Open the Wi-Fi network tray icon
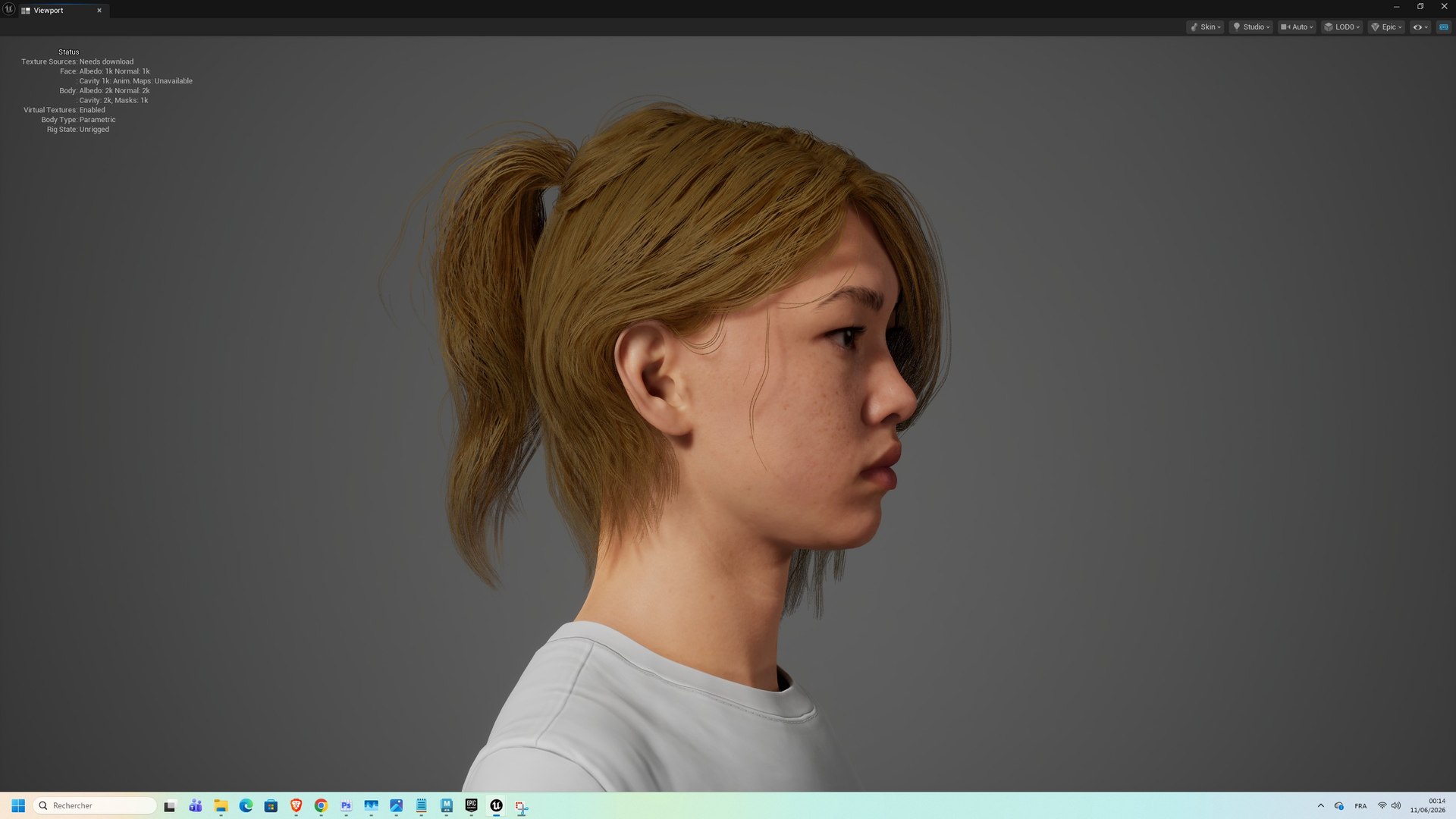 pos(1382,805)
